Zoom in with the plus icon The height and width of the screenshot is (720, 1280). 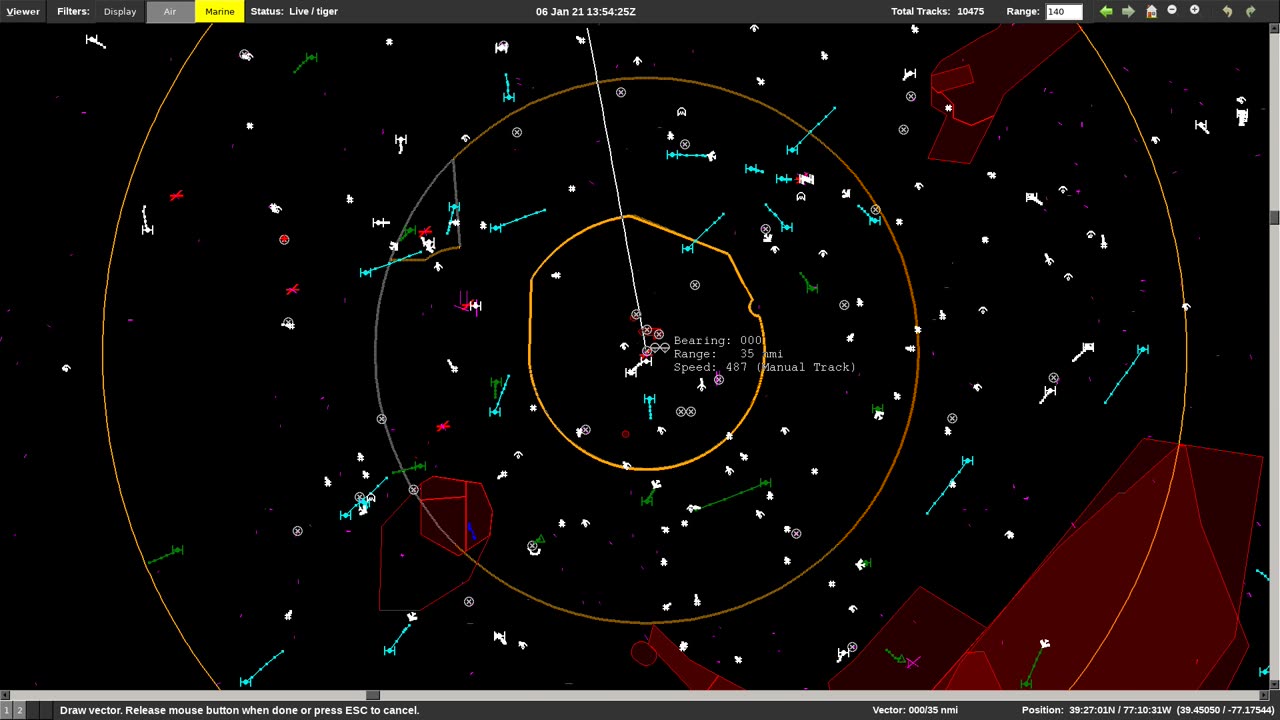1194,10
